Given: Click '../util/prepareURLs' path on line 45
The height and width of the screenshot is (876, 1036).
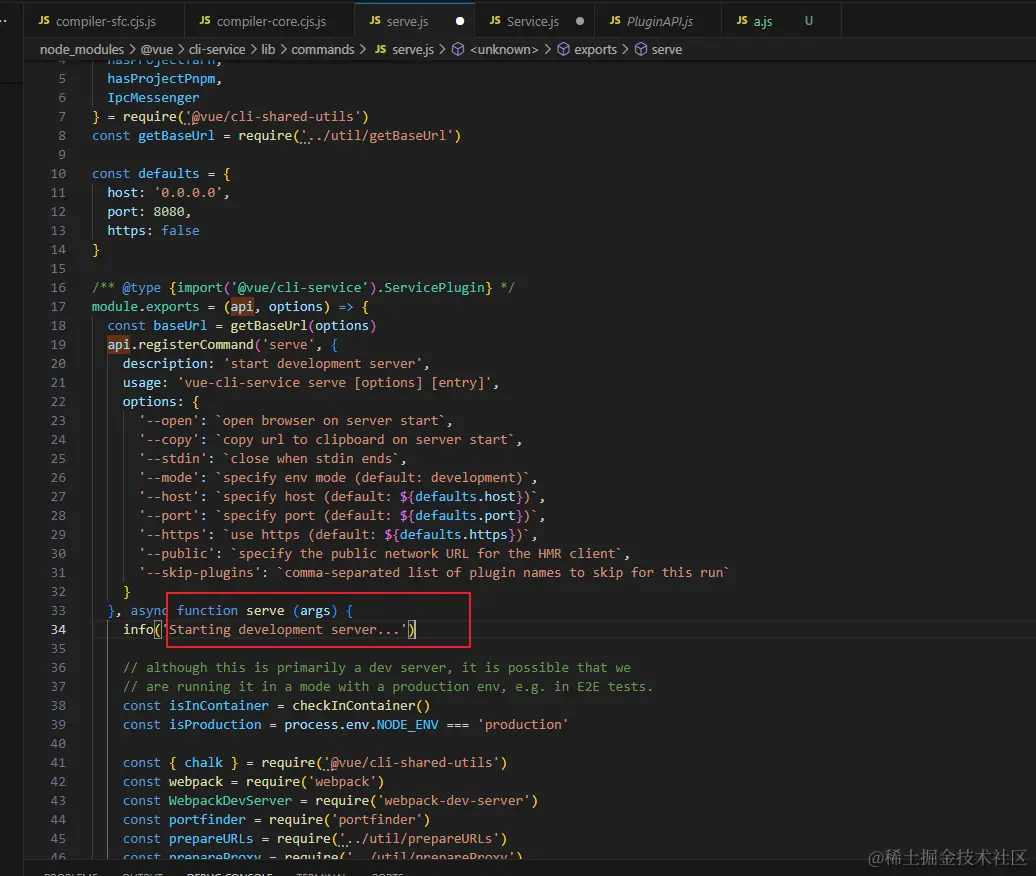Looking at the screenshot, I should click(420, 838).
